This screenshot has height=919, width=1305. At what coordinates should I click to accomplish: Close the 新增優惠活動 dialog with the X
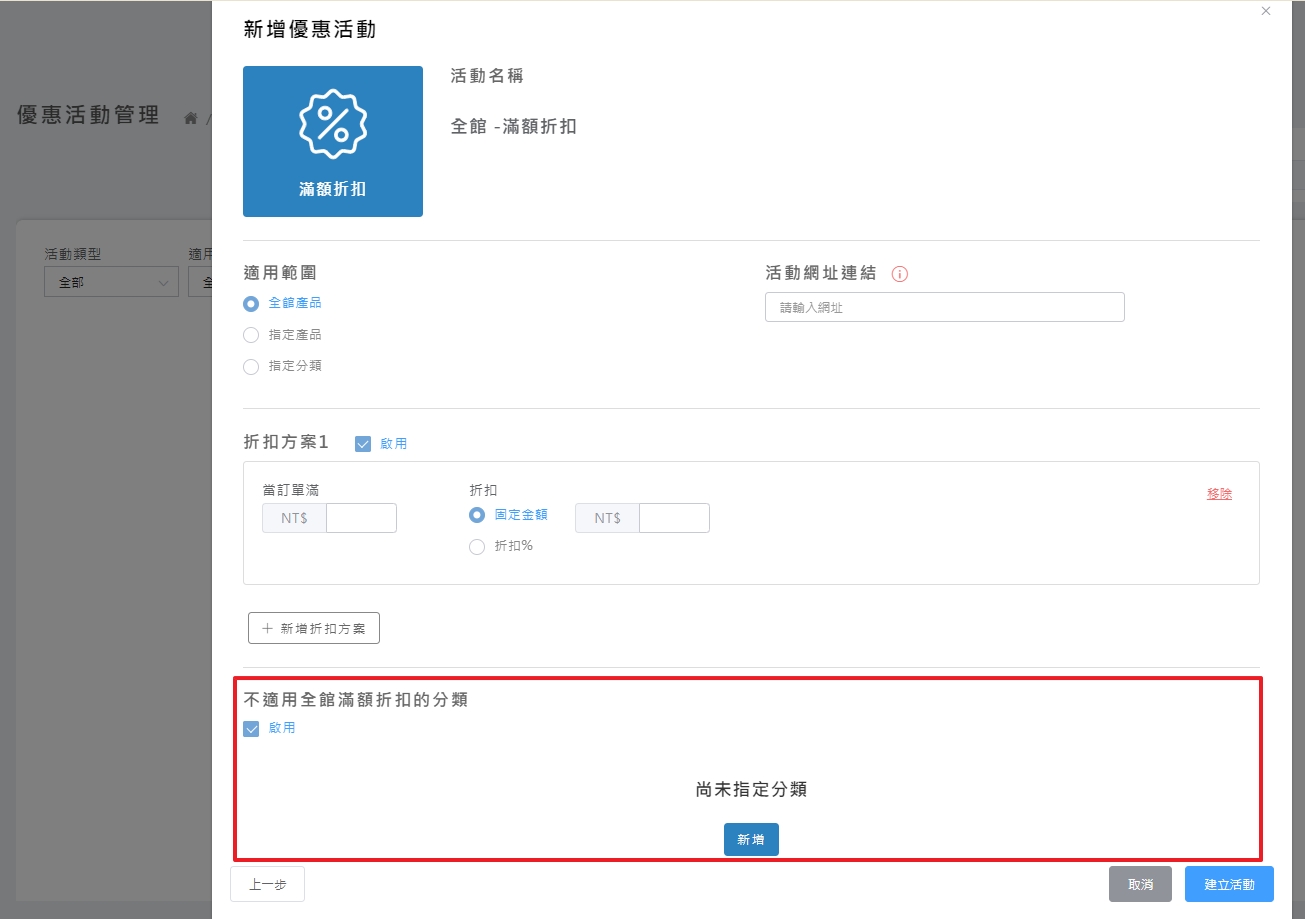(1266, 11)
